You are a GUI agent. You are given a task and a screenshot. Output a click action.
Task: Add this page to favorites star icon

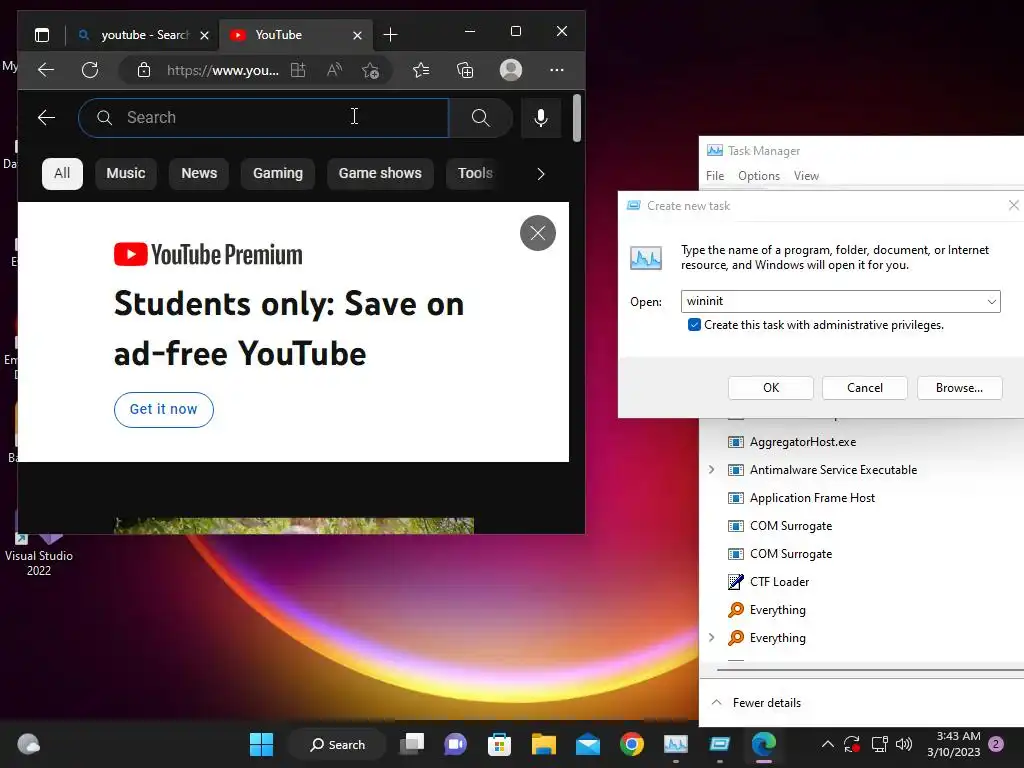pyautogui.click(x=370, y=70)
